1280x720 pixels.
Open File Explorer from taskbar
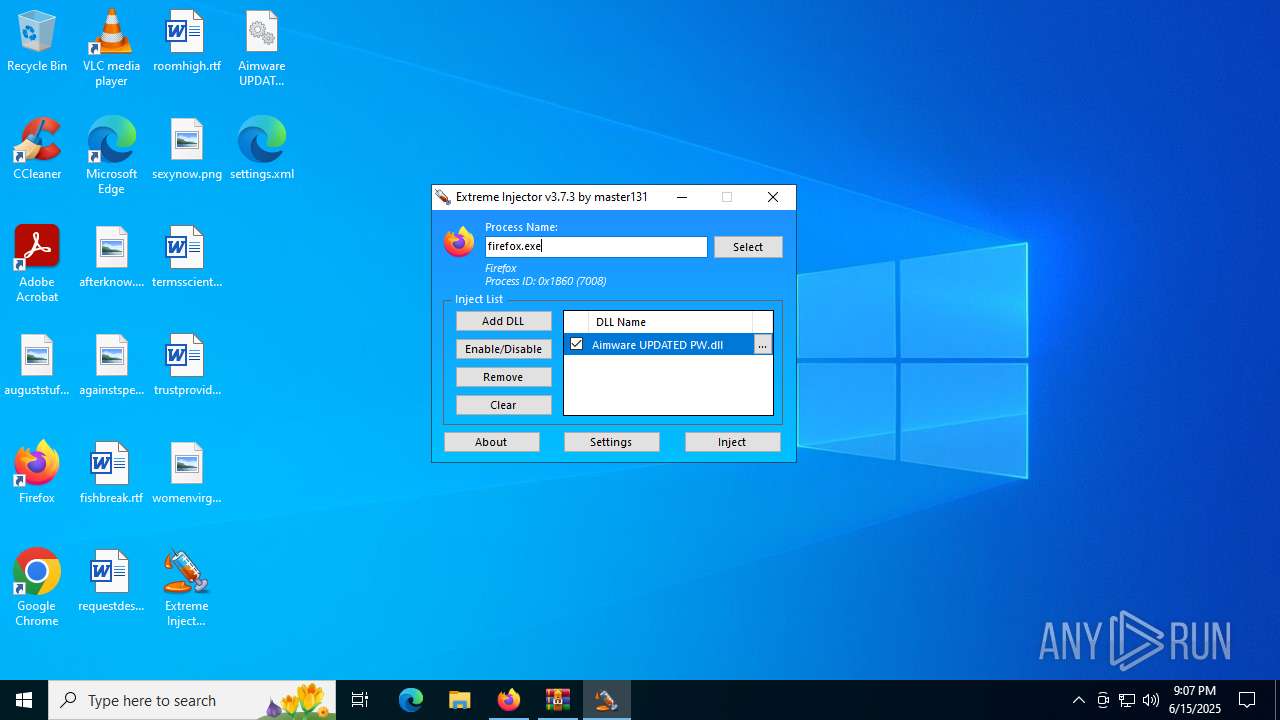pyautogui.click(x=459, y=700)
